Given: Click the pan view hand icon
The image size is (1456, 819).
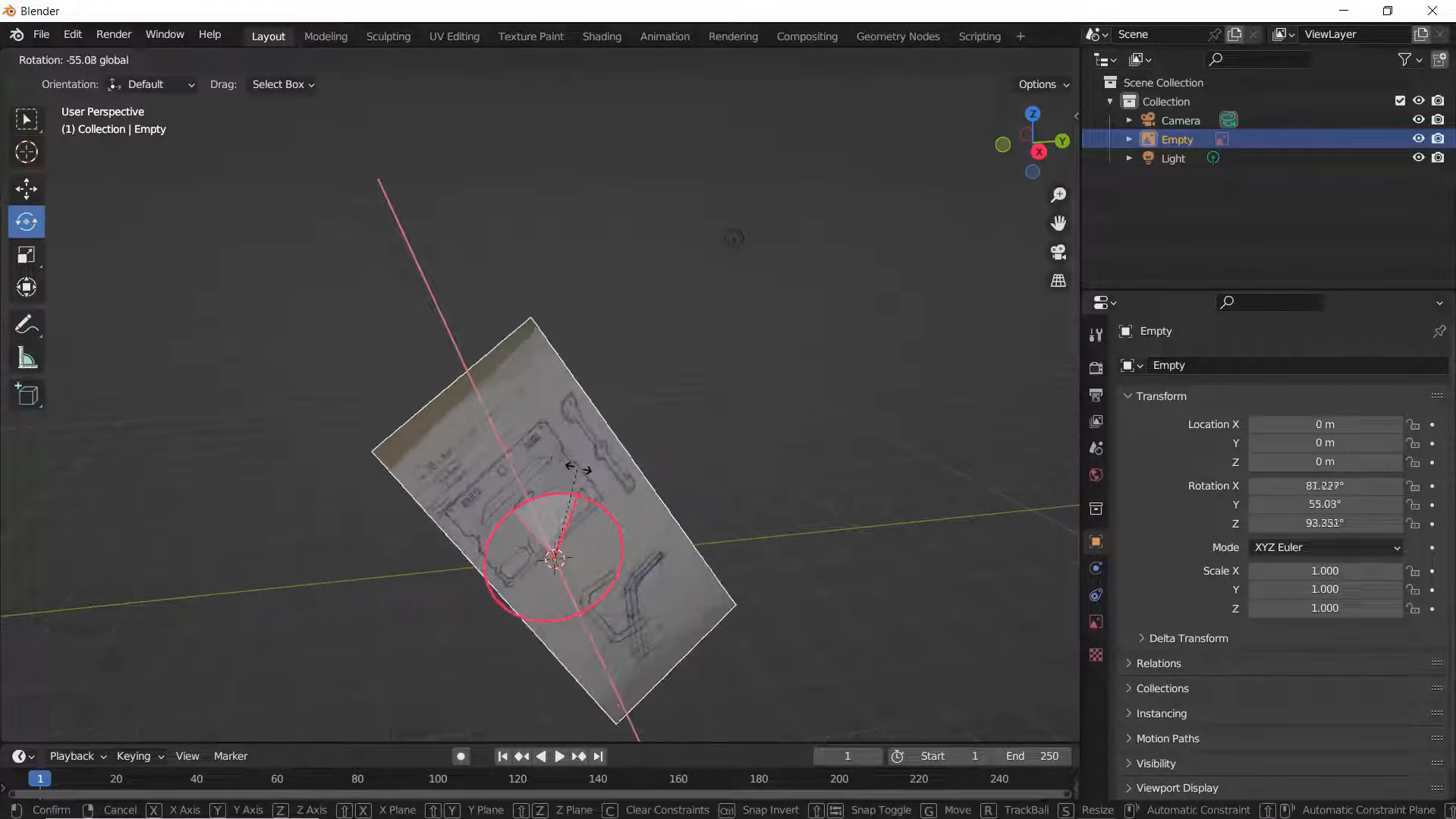Looking at the screenshot, I should coord(1058,223).
